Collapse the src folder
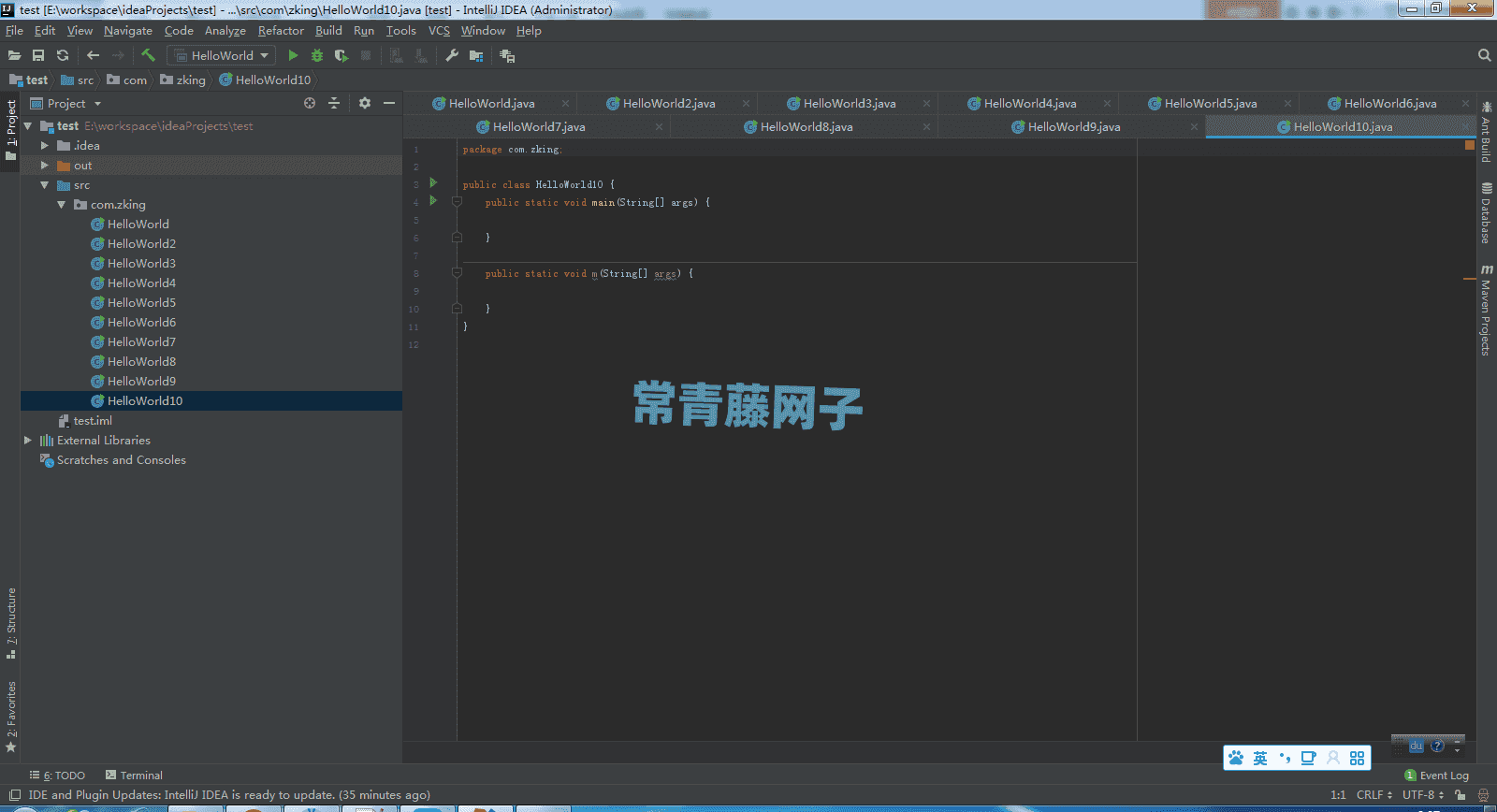Viewport: 1497px width, 812px height. [44, 185]
